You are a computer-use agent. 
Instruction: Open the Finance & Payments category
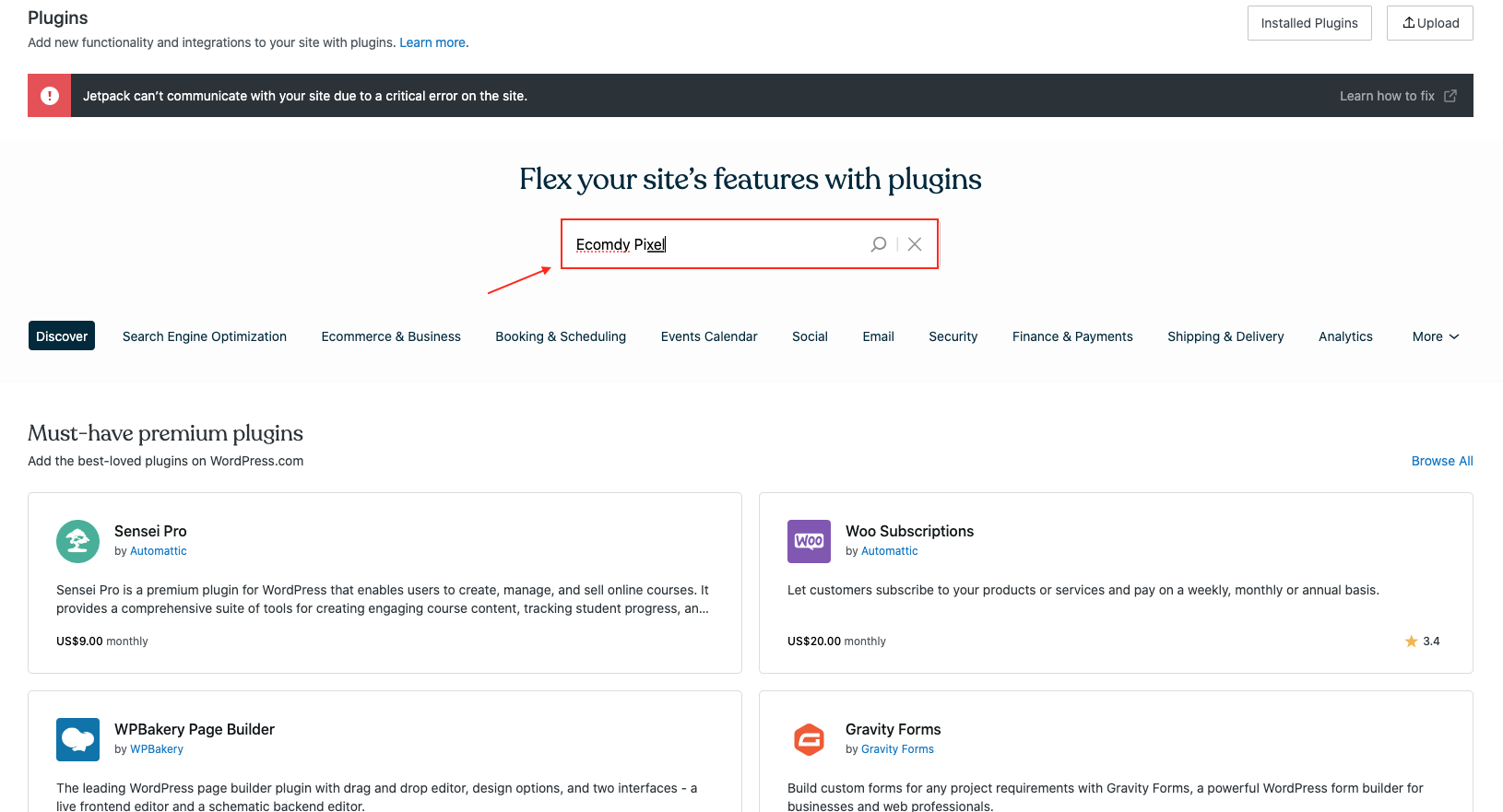tap(1072, 336)
